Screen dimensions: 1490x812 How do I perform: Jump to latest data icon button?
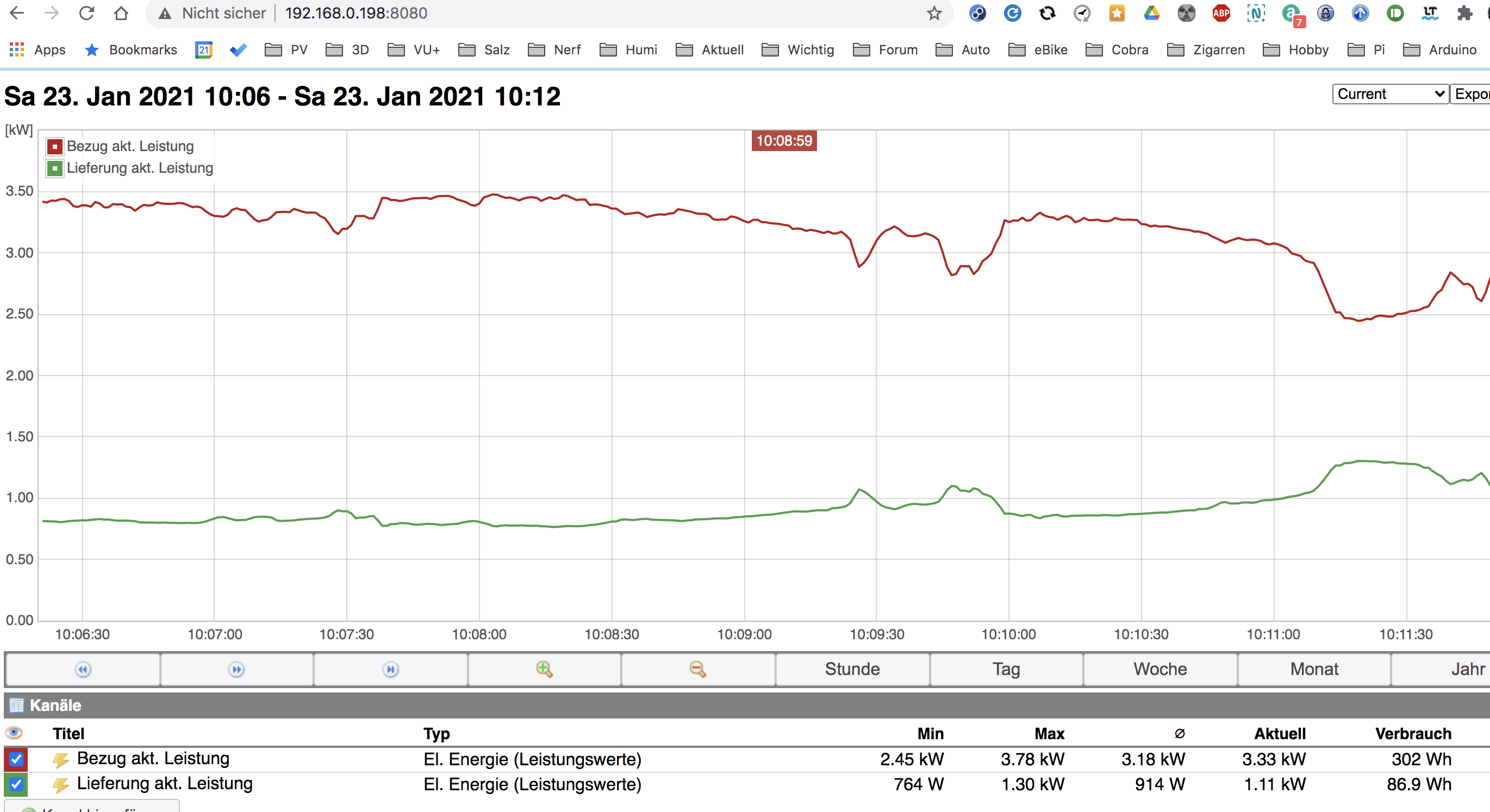click(x=390, y=669)
